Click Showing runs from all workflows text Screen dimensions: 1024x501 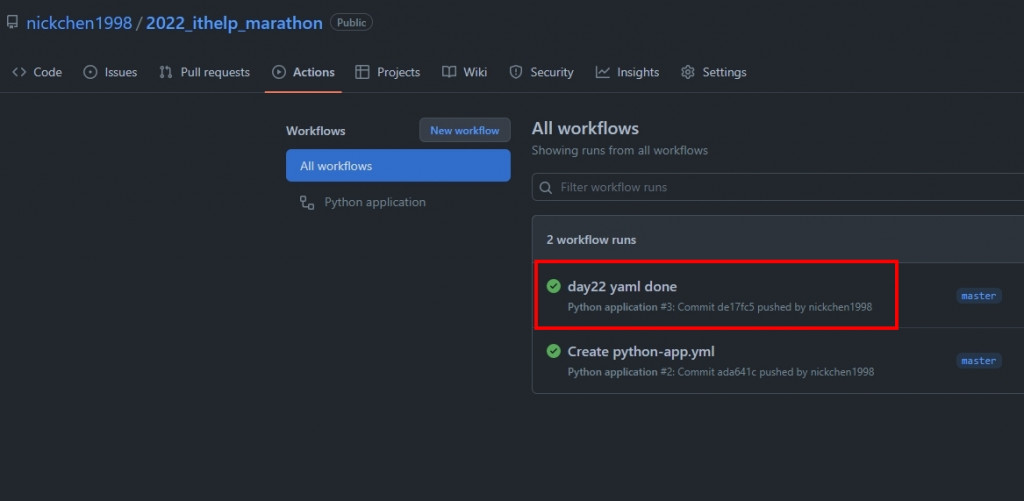coord(620,150)
